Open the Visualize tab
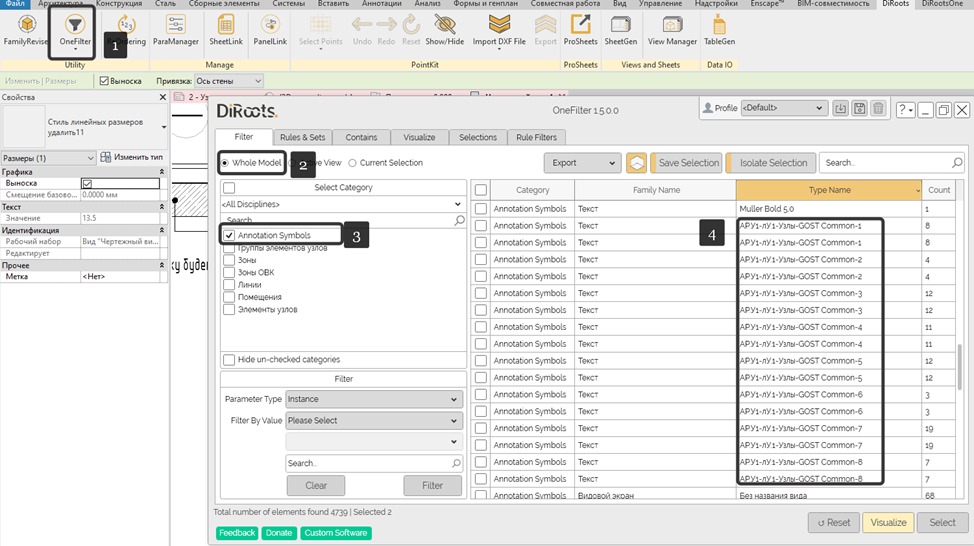The image size is (974, 546). pos(419,137)
